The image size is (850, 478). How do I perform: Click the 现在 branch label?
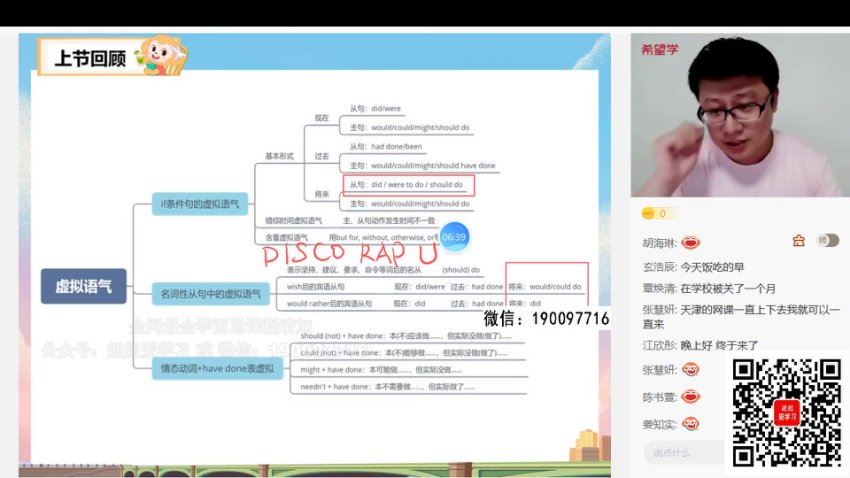[x=322, y=118]
